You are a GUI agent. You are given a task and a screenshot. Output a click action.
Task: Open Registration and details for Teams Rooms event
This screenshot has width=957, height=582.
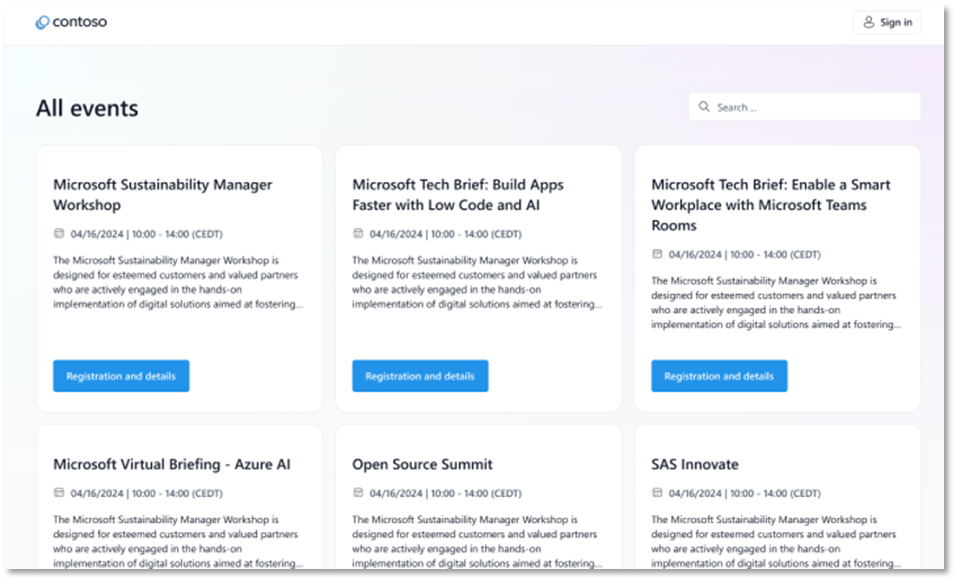pyautogui.click(x=719, y=376)
